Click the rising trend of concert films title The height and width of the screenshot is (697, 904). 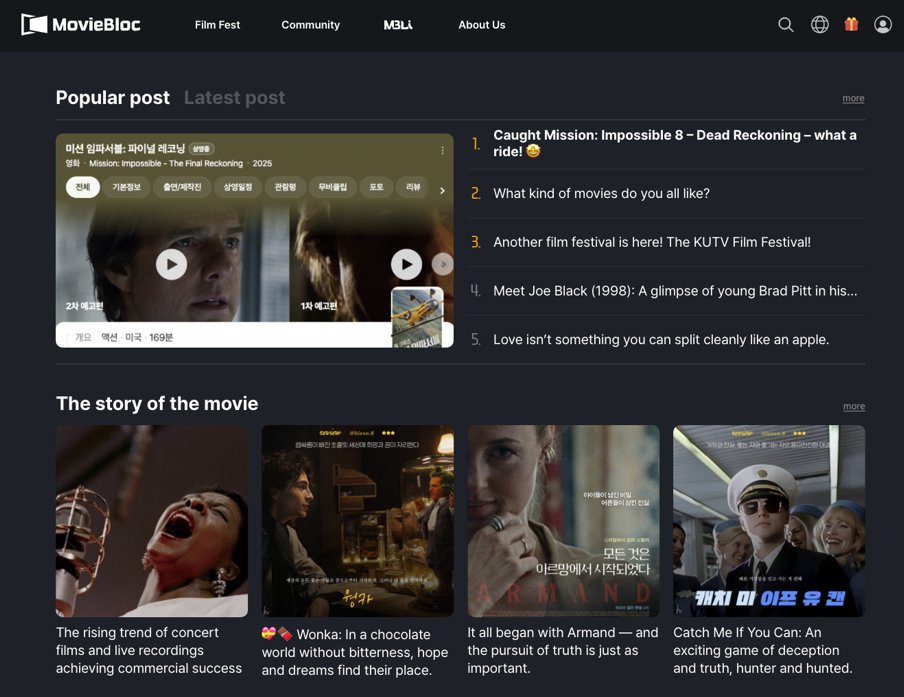click(149, 650)
